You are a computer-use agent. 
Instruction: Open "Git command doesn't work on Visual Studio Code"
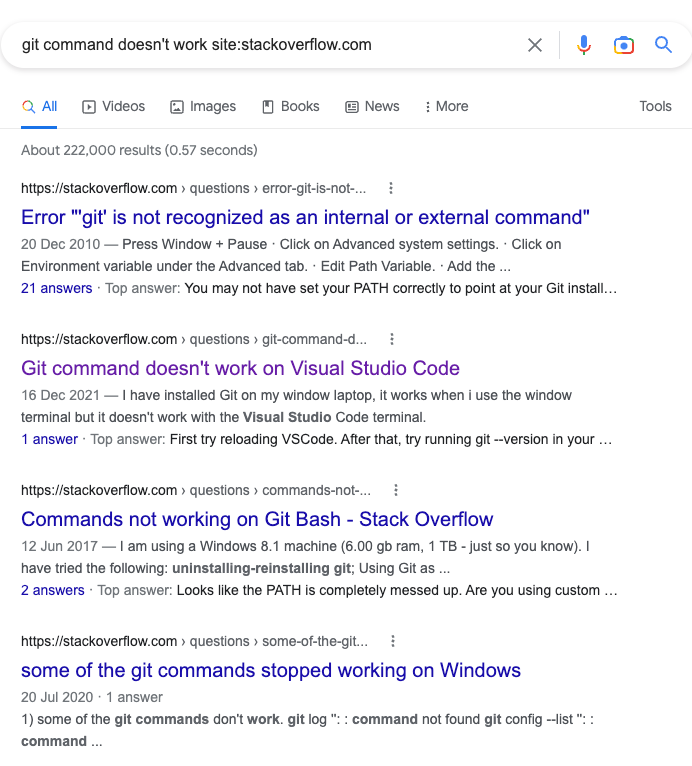tap(240, 368)
